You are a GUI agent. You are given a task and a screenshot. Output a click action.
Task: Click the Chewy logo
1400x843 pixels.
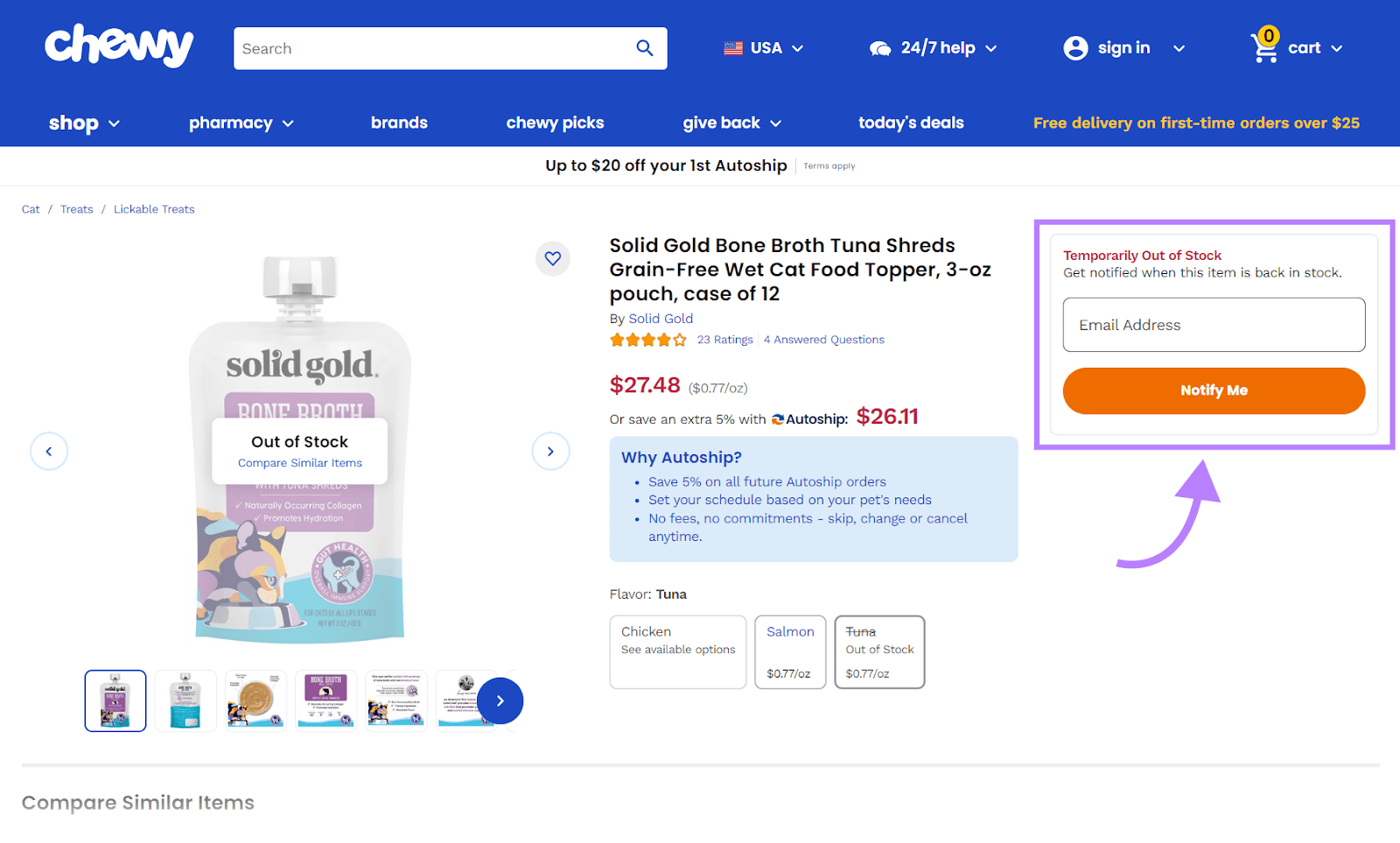[119, 46]
